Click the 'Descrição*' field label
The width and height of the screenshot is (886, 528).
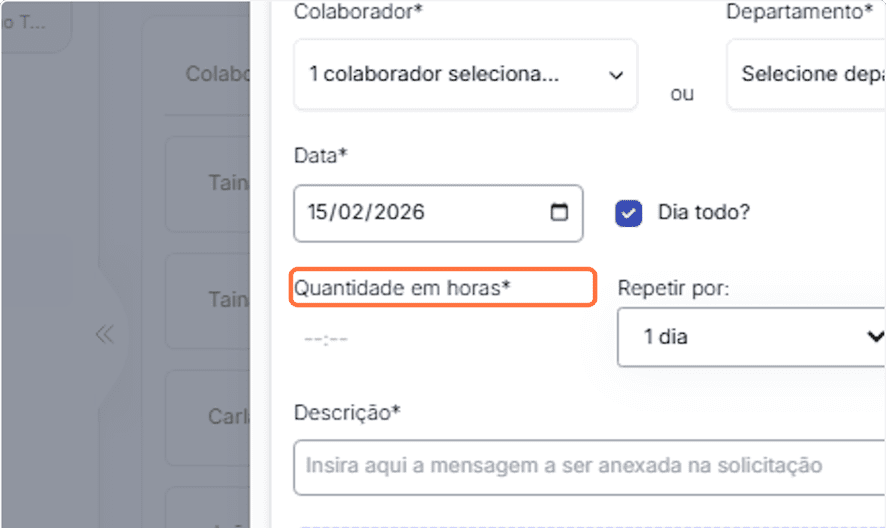point(347,412)
